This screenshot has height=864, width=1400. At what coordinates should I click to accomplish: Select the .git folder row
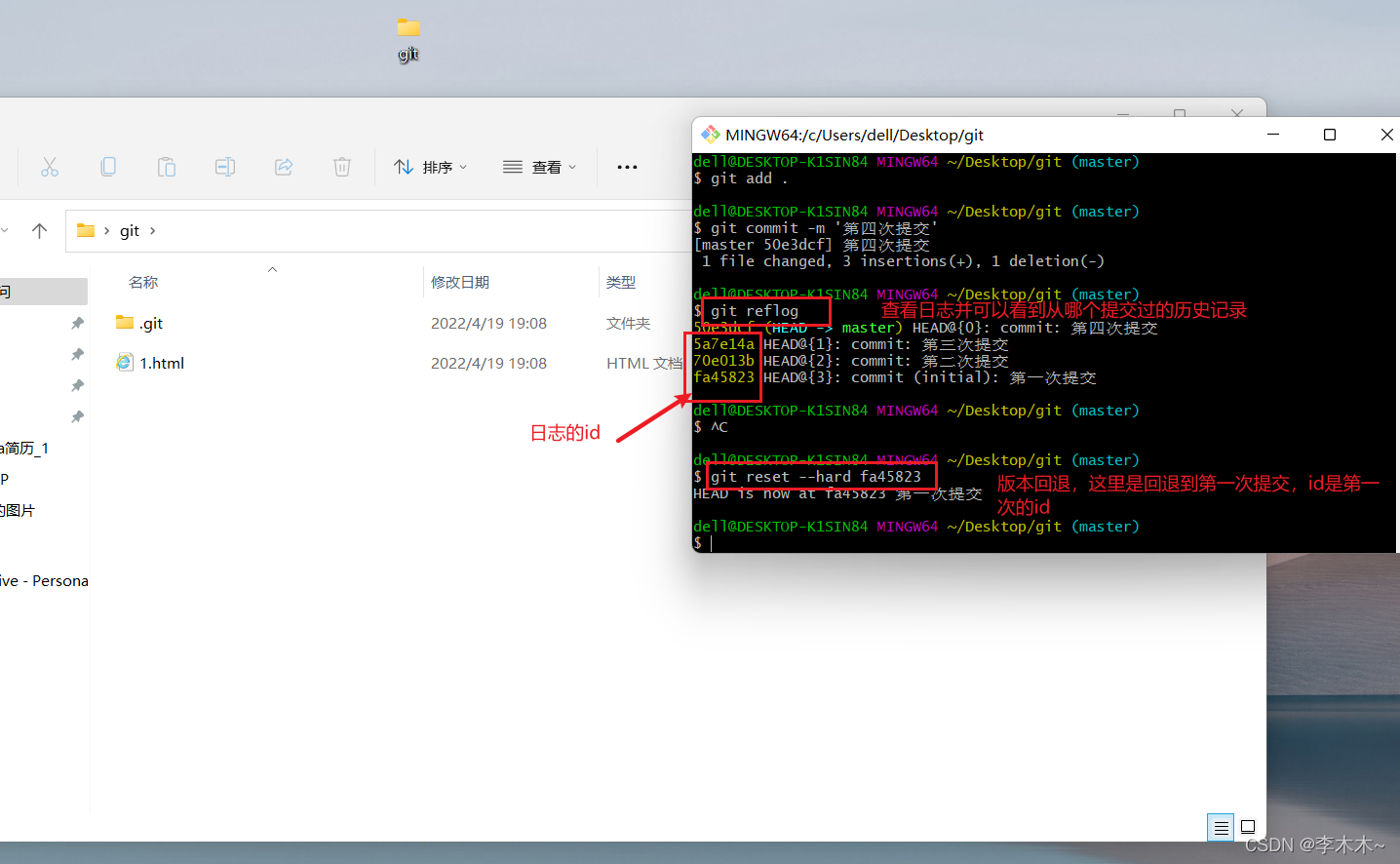tap(390, 323)
